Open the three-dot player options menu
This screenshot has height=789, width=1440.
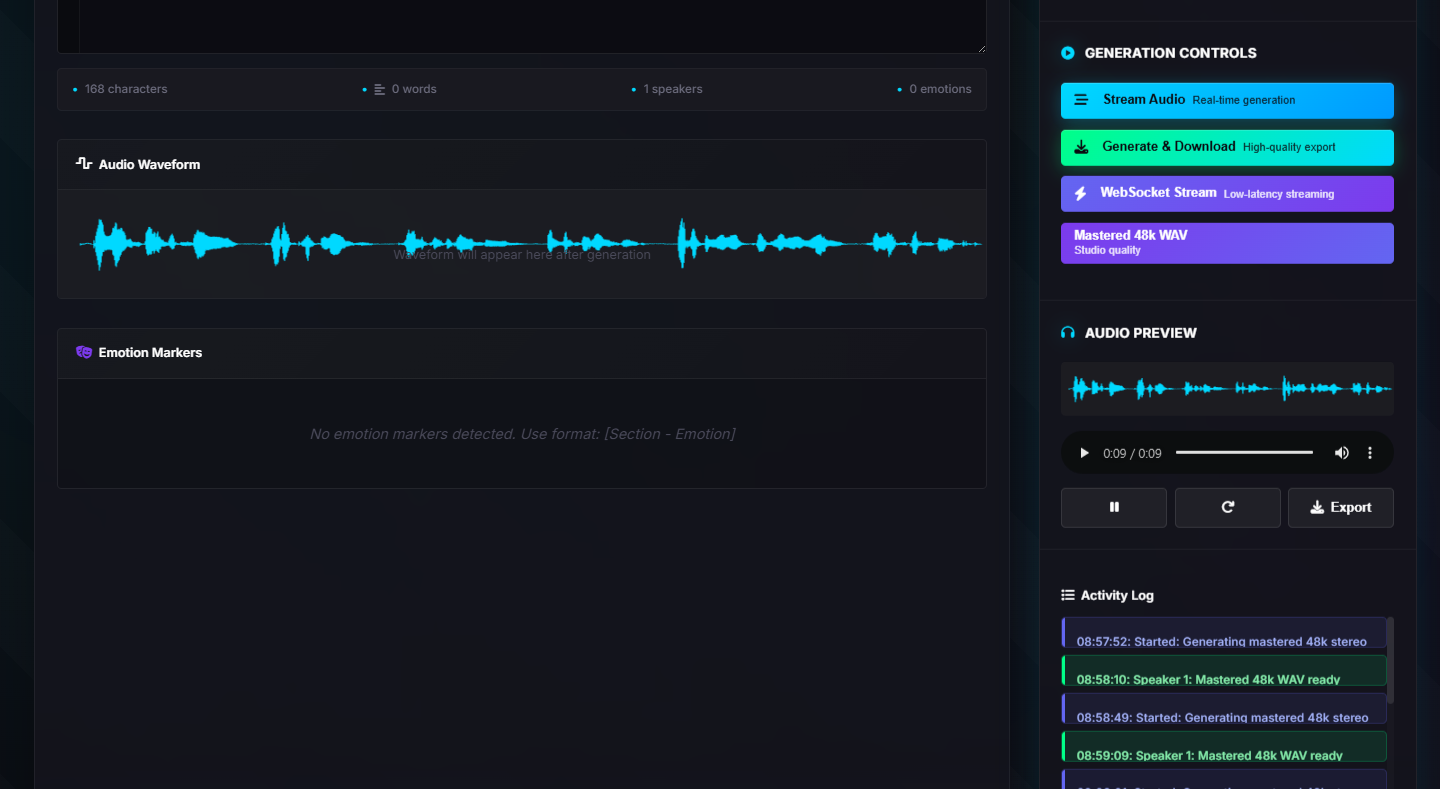pyautogui.click(x=1370, y=452)
